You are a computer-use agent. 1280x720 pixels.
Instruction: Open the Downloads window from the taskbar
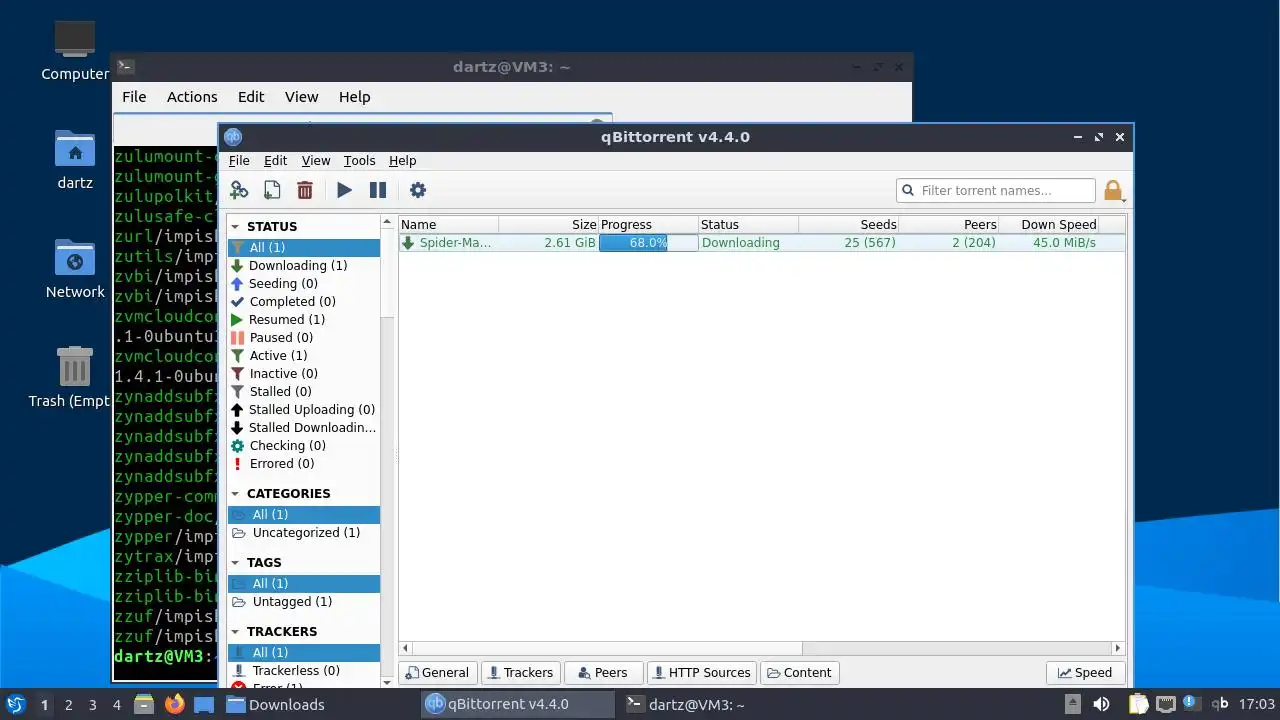[275, 704]
